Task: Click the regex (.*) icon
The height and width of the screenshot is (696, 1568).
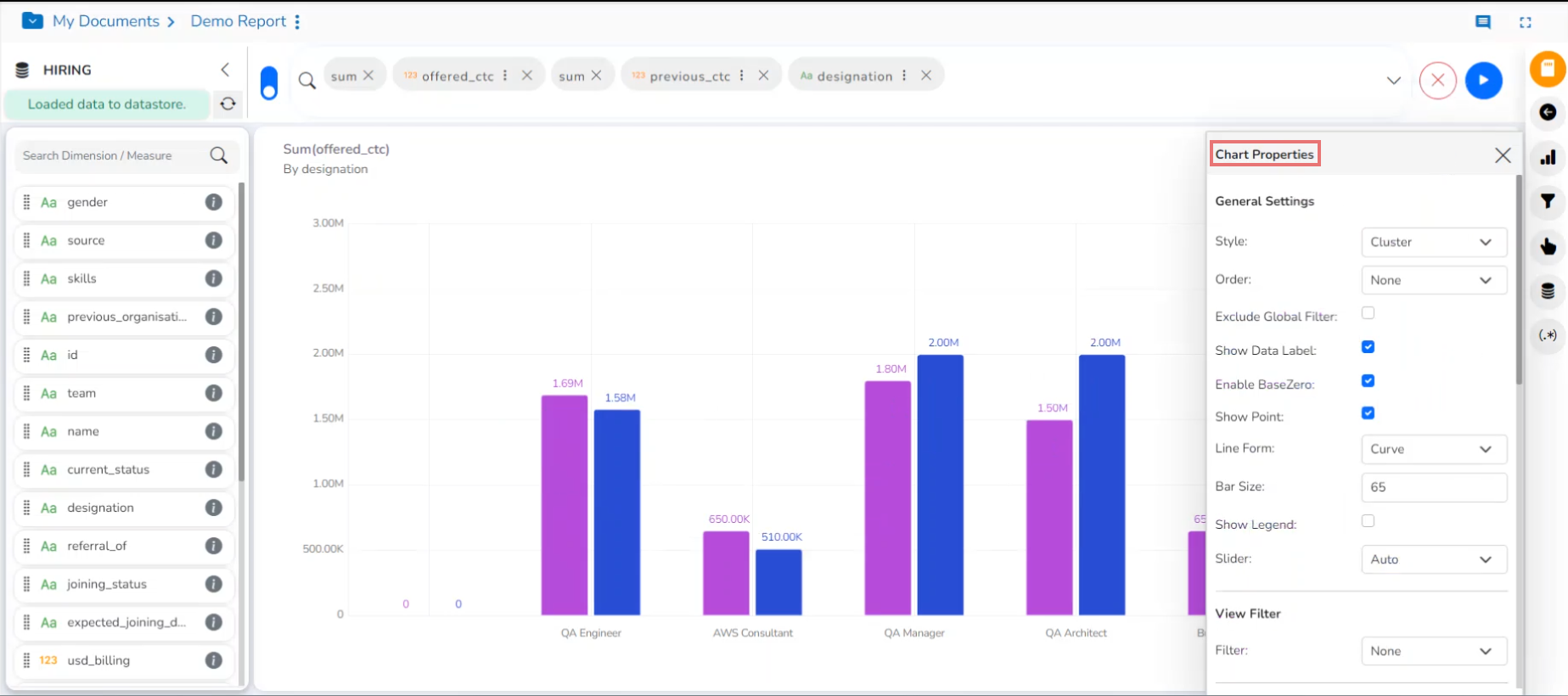Action: (1548, 335)
